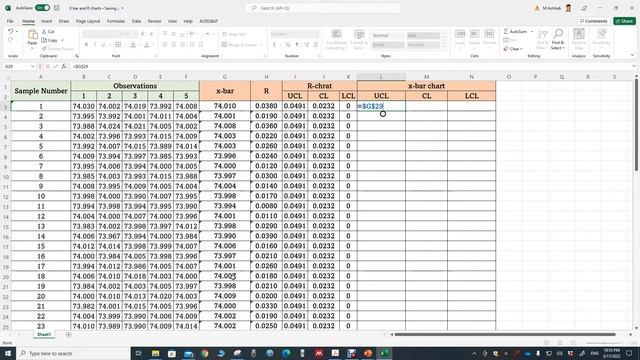Click the taskbar search box
This screenshot has height=360, width=640.
coord(73,353)
